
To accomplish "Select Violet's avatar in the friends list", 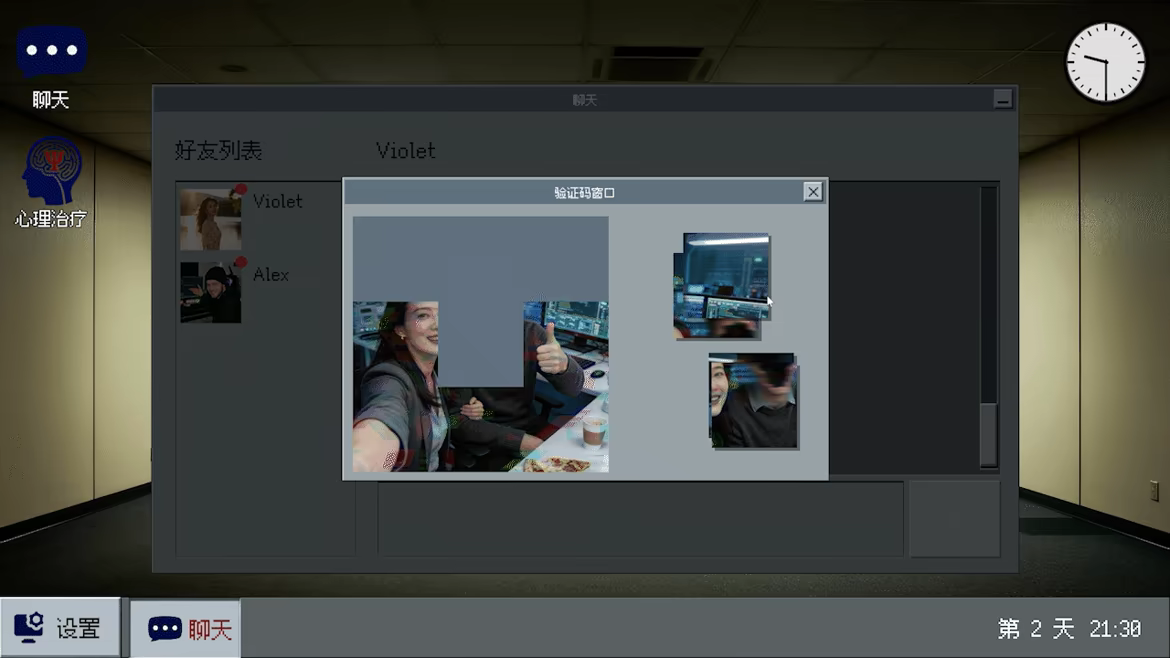I will point(210,219).
